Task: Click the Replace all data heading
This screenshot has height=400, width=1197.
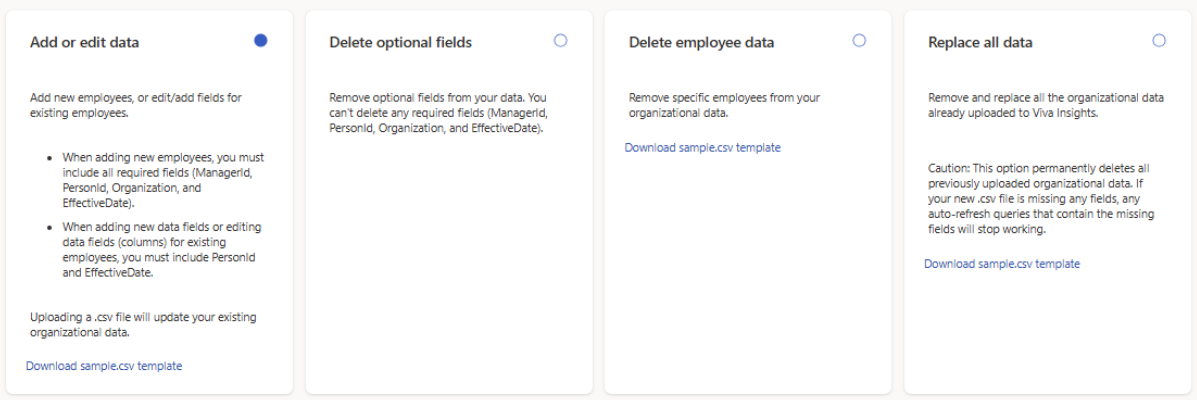Action: click(980, 43)
